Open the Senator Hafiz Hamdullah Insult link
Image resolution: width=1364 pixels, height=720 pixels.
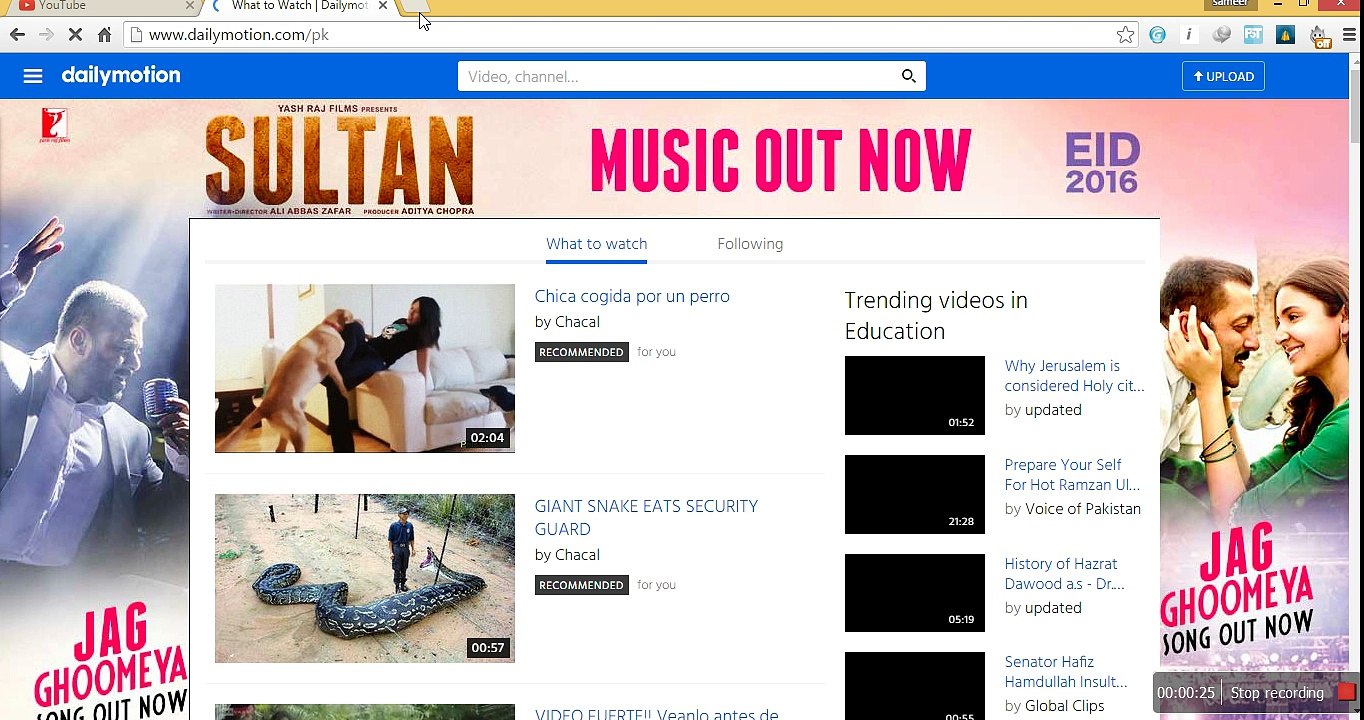tap(1066, 672)
